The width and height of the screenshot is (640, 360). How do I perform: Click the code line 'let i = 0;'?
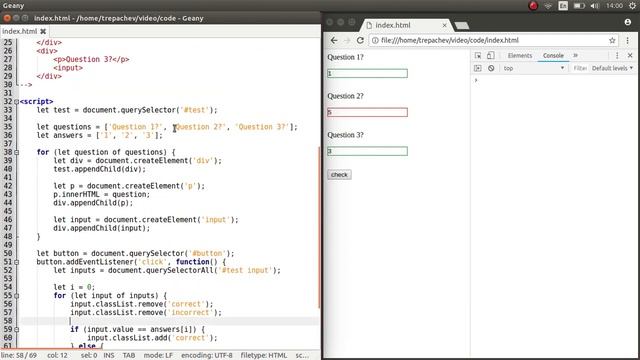pos(74,287)
